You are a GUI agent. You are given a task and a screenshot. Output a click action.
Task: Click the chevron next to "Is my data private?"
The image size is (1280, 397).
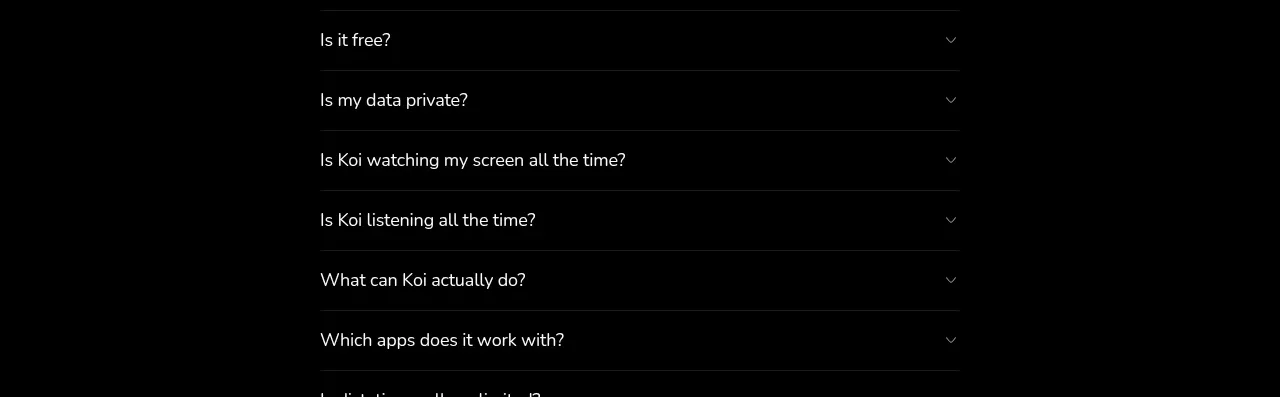click(951, 100)
